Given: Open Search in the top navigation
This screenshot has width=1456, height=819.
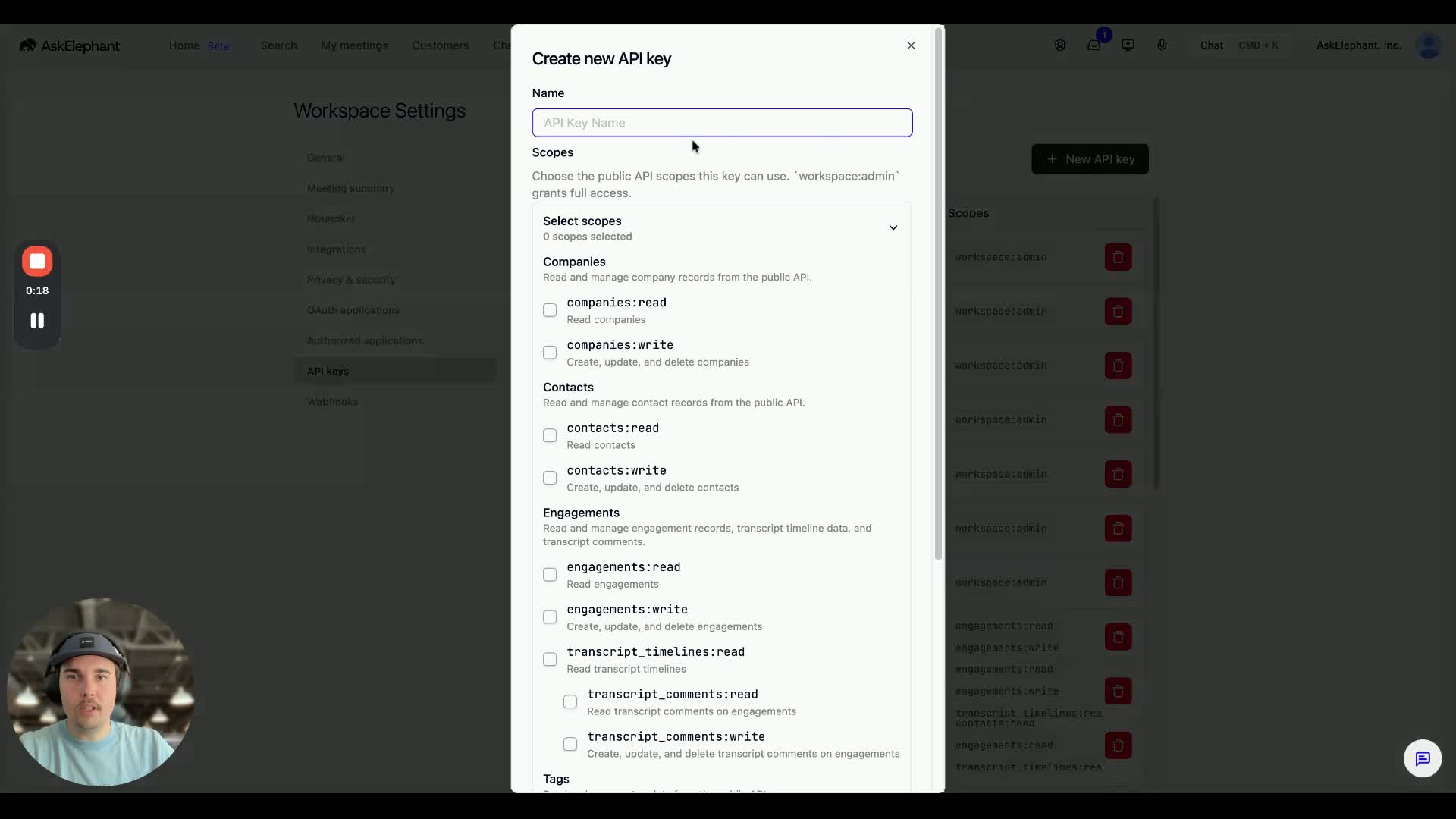Looking at the screenshot, I should [279, 45].
